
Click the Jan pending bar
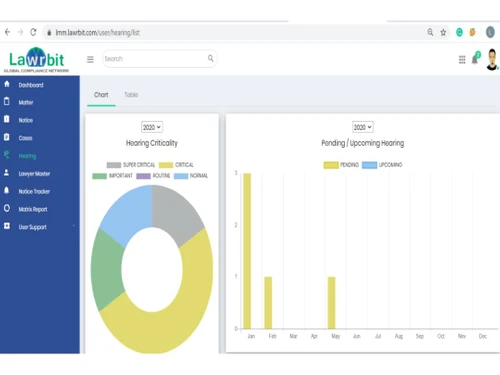click(247, 251)
